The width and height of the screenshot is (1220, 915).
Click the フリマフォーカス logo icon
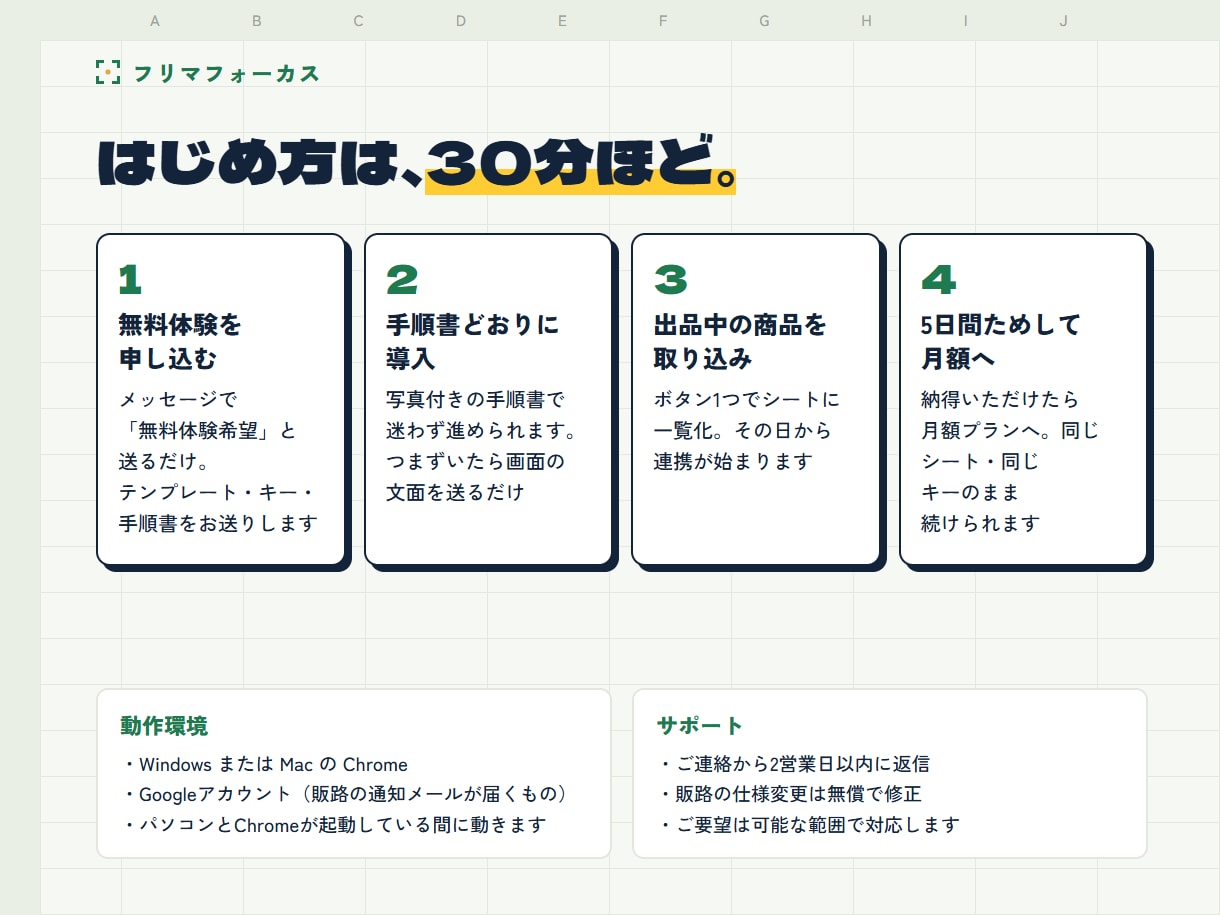108,72
